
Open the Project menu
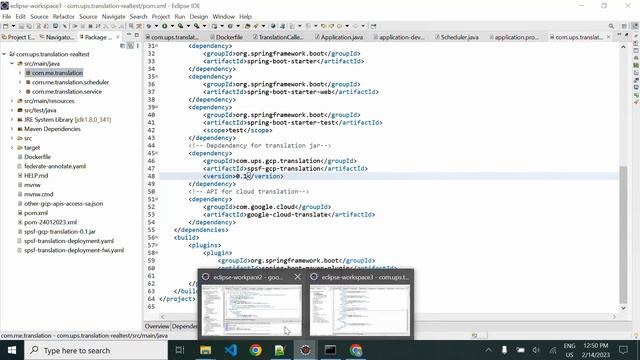(x=161, y=17)
